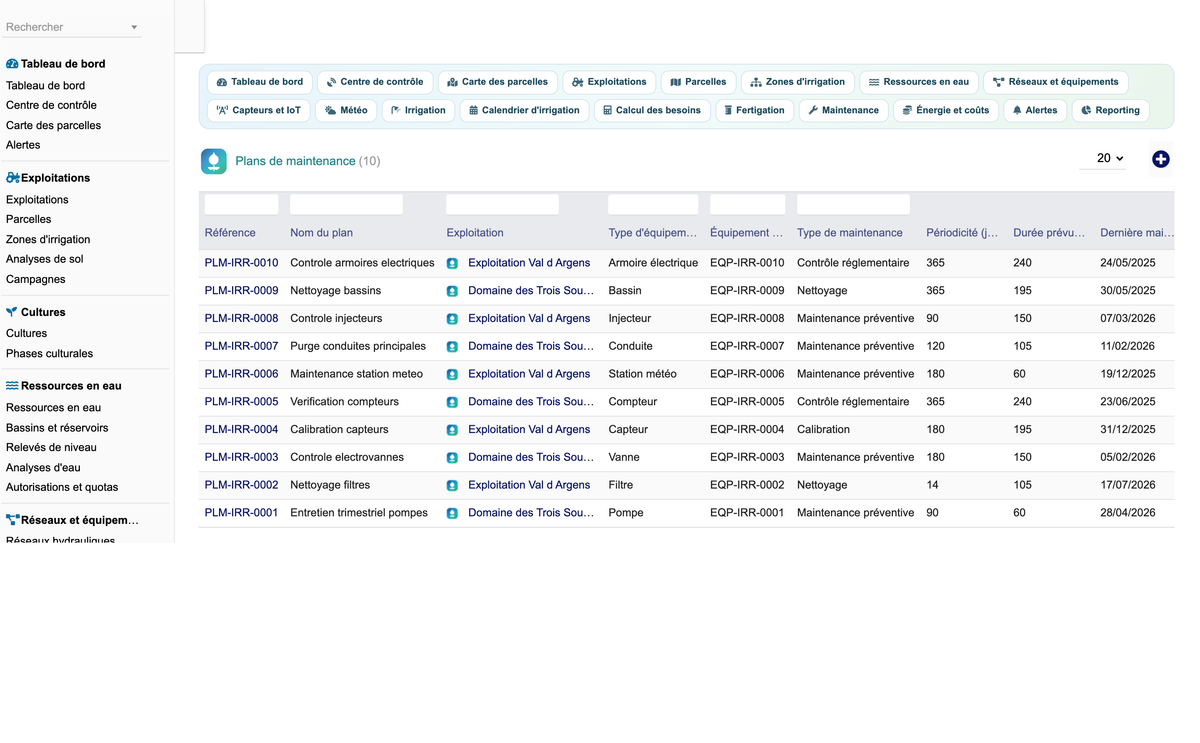1200x743 pixels.
Task: Open the Irrigation navigation button
Action: 418,110
